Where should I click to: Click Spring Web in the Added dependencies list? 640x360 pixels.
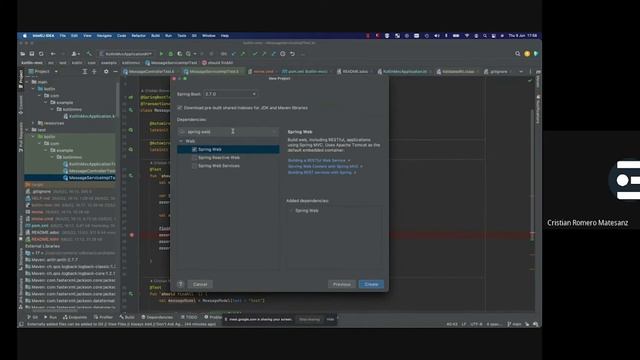pos(307,211)
